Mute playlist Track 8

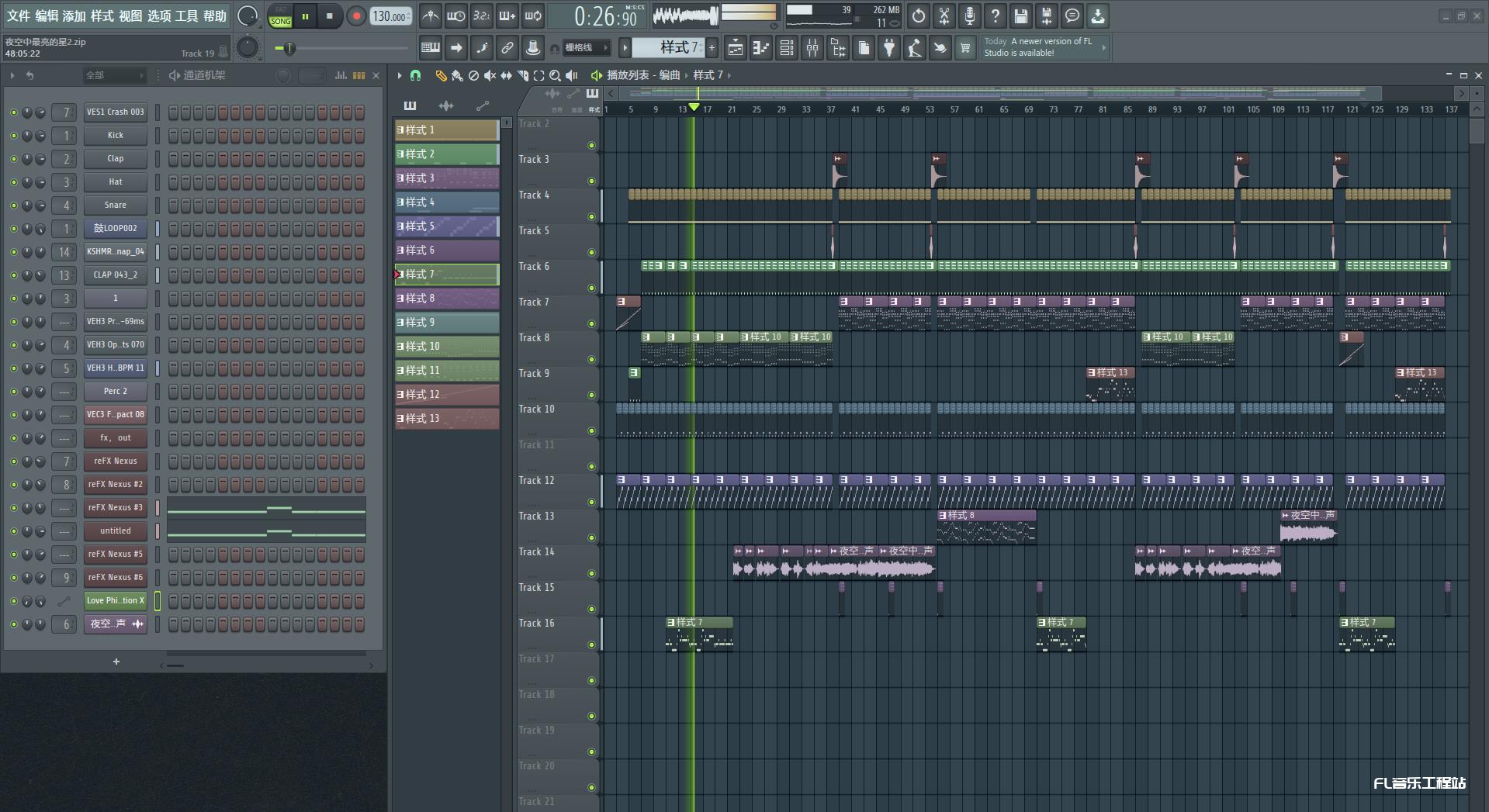591,359
